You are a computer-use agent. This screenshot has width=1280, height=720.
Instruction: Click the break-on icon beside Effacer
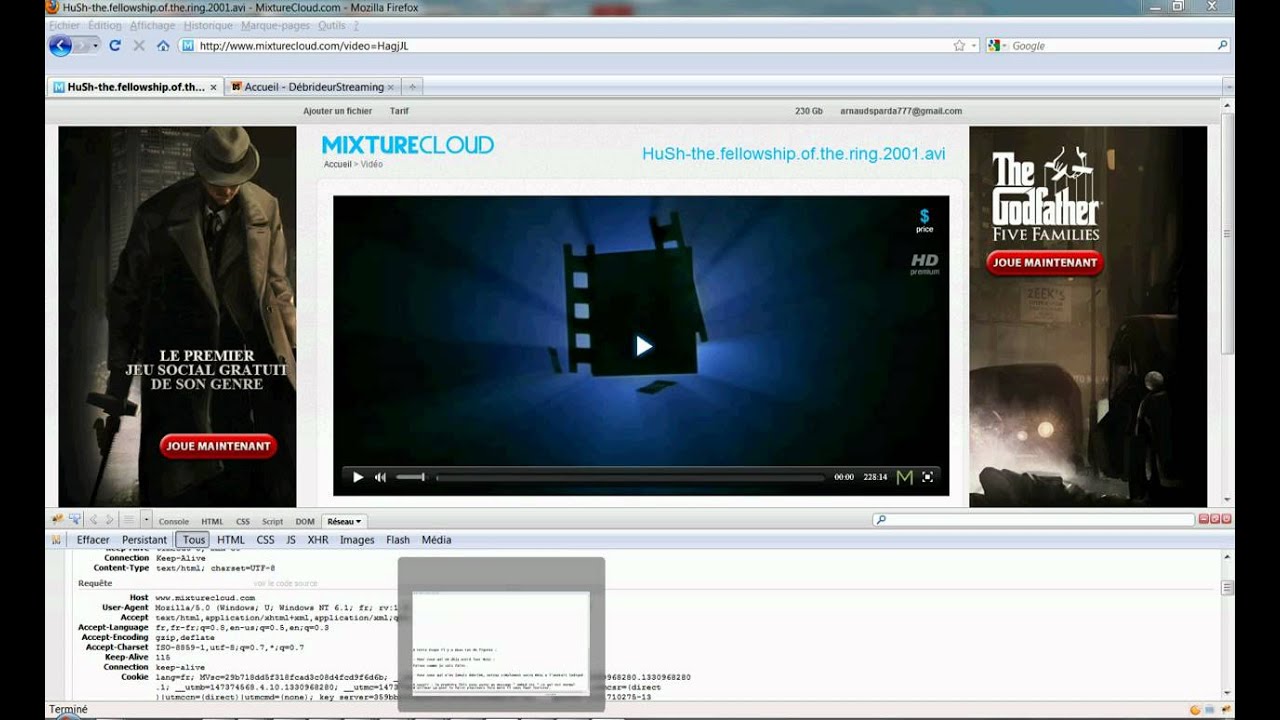click(57, 539)
